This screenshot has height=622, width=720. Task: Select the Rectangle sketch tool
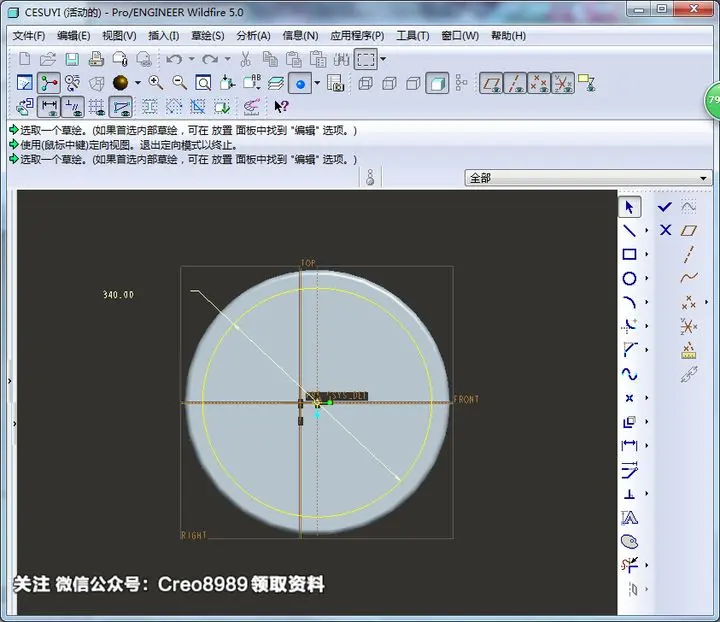click(x=629, y=254)
